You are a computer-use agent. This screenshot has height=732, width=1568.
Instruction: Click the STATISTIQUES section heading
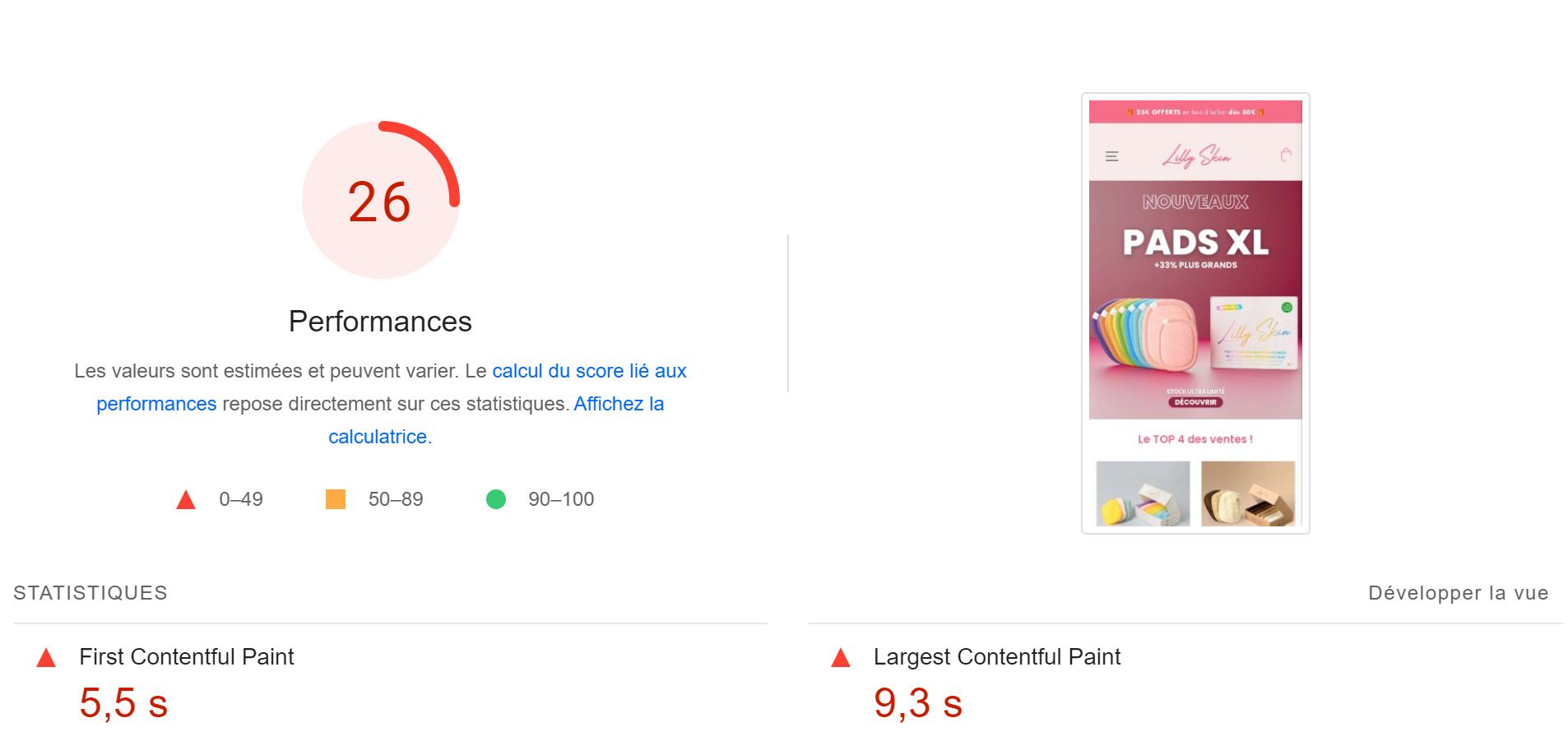click(x=90, y=593)
